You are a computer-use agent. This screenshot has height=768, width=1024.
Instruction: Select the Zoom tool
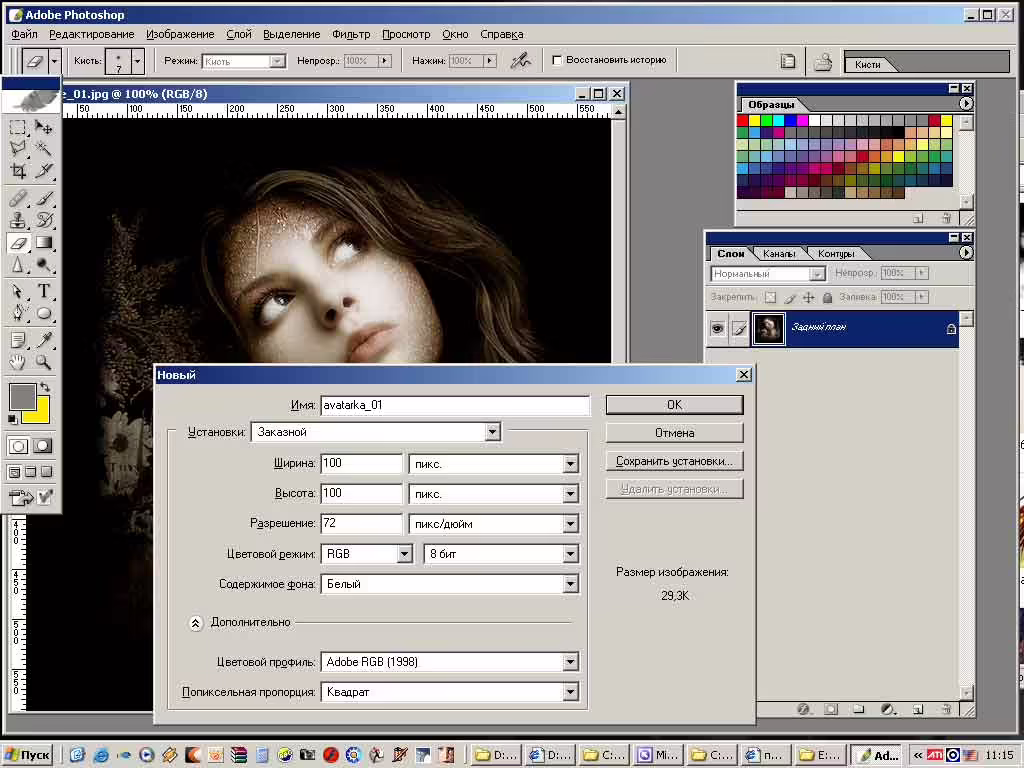coord(44,362)
